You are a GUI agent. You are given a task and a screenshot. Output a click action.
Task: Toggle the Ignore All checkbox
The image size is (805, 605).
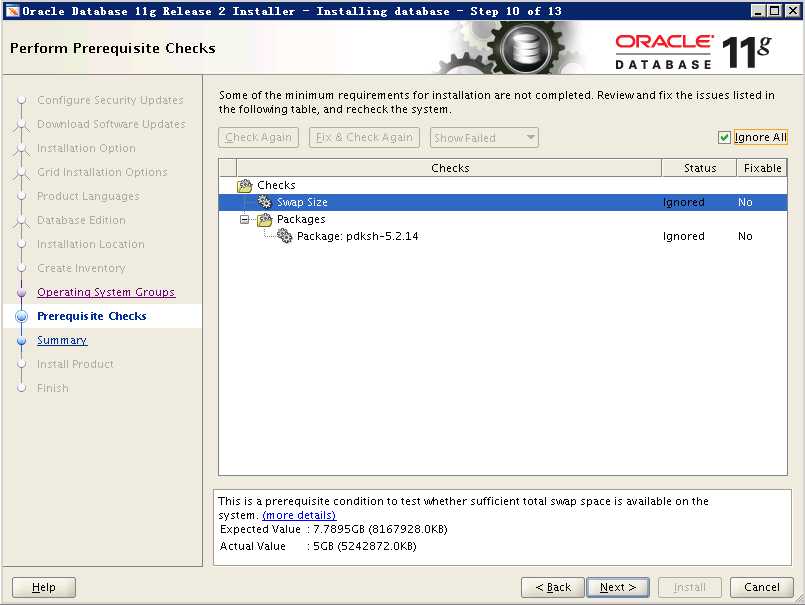click(x=724, y=138)
